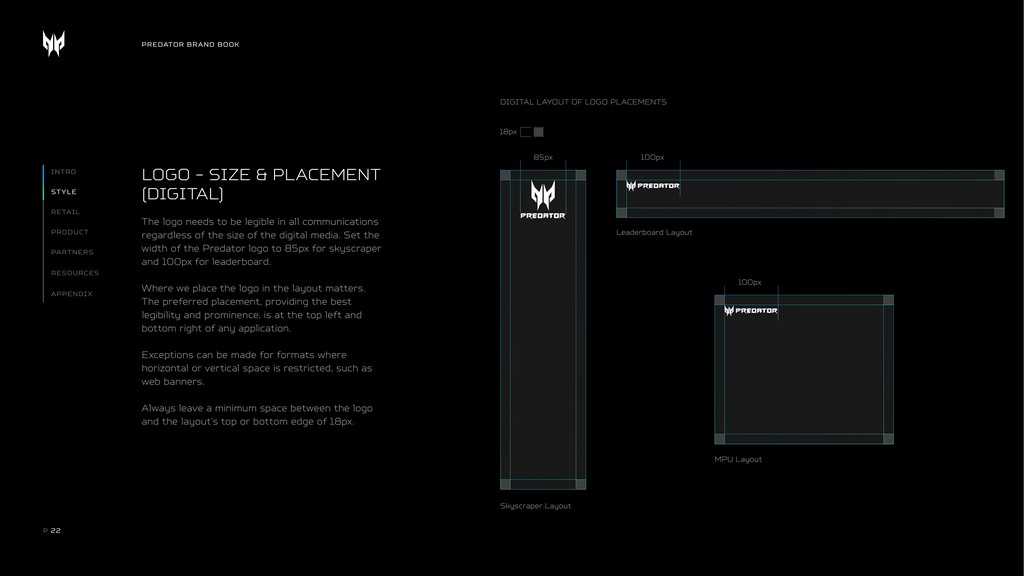Click the Predator Brand Book header text
Image resolution: width=1024 pixels, height=576 pixels.
190,45
